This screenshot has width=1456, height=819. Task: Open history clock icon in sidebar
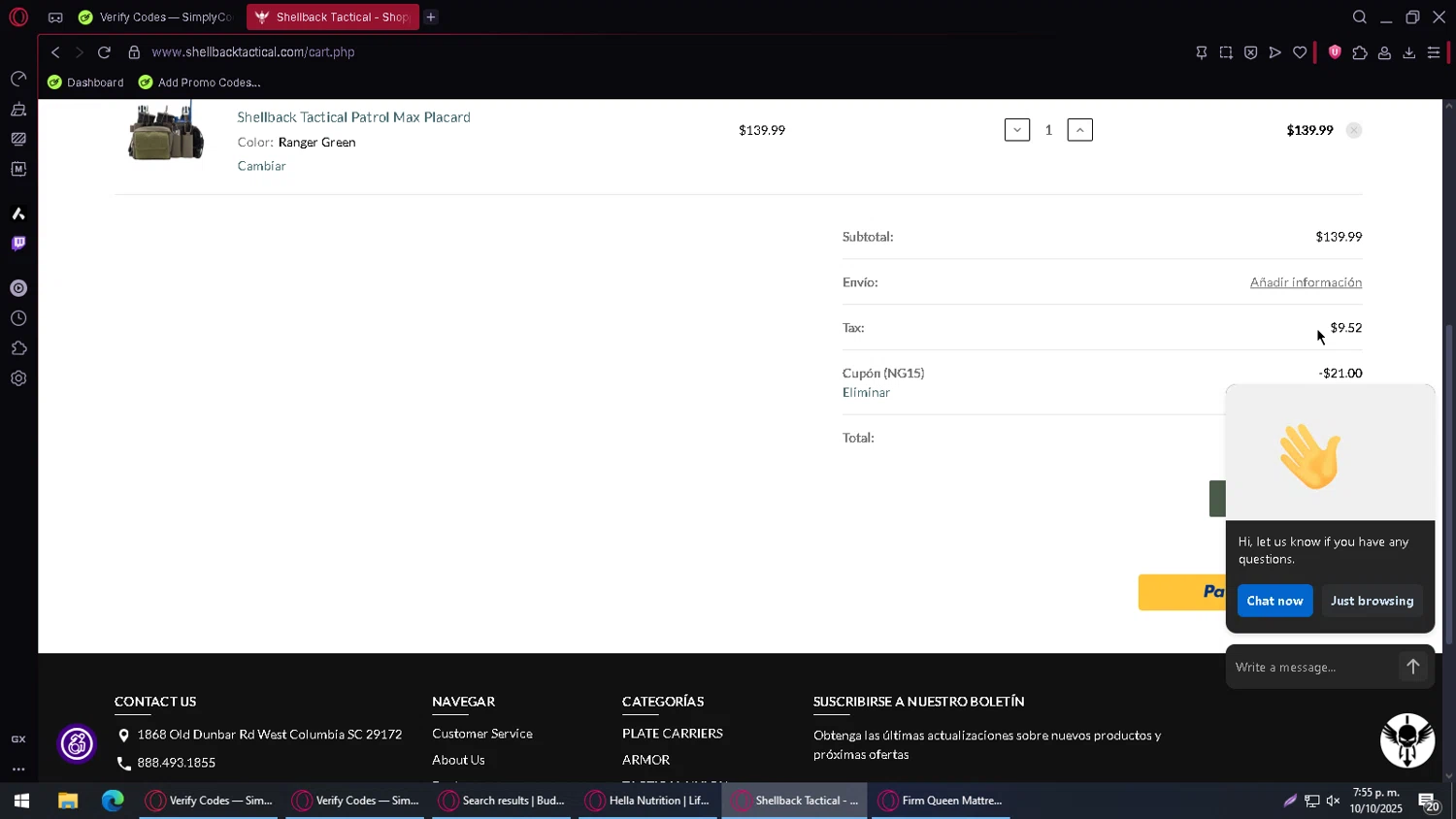pos(18,318)
